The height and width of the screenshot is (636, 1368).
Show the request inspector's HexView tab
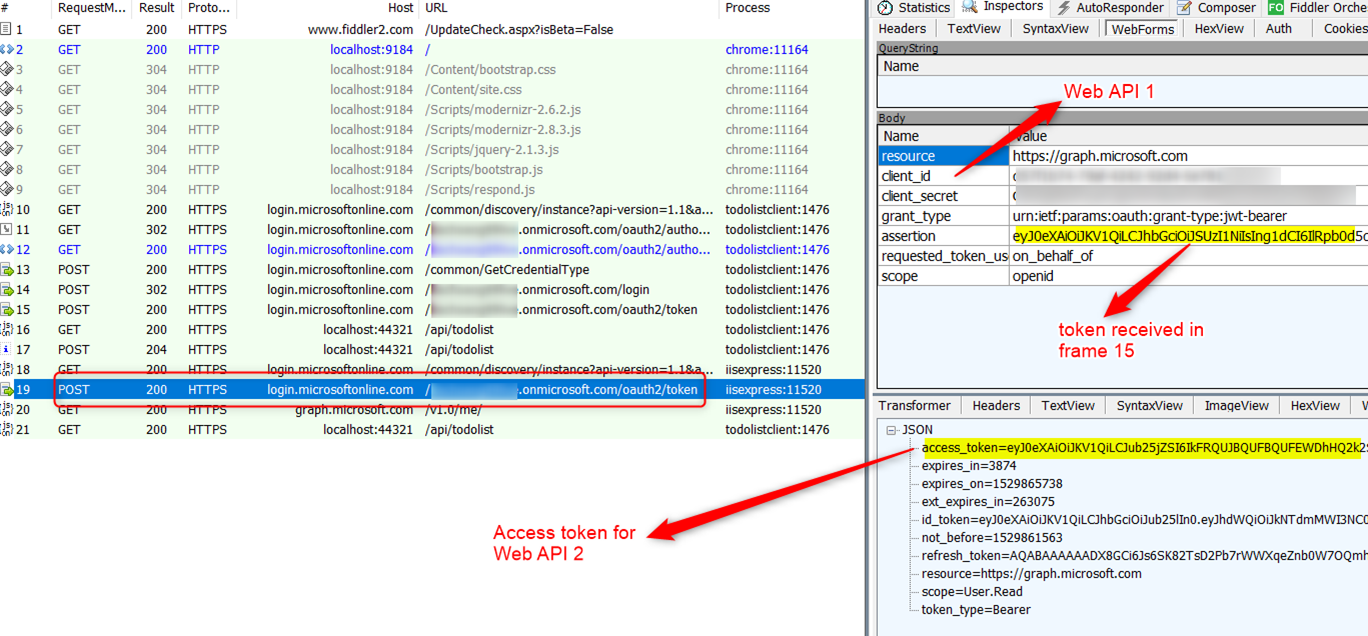(1219, 29)
